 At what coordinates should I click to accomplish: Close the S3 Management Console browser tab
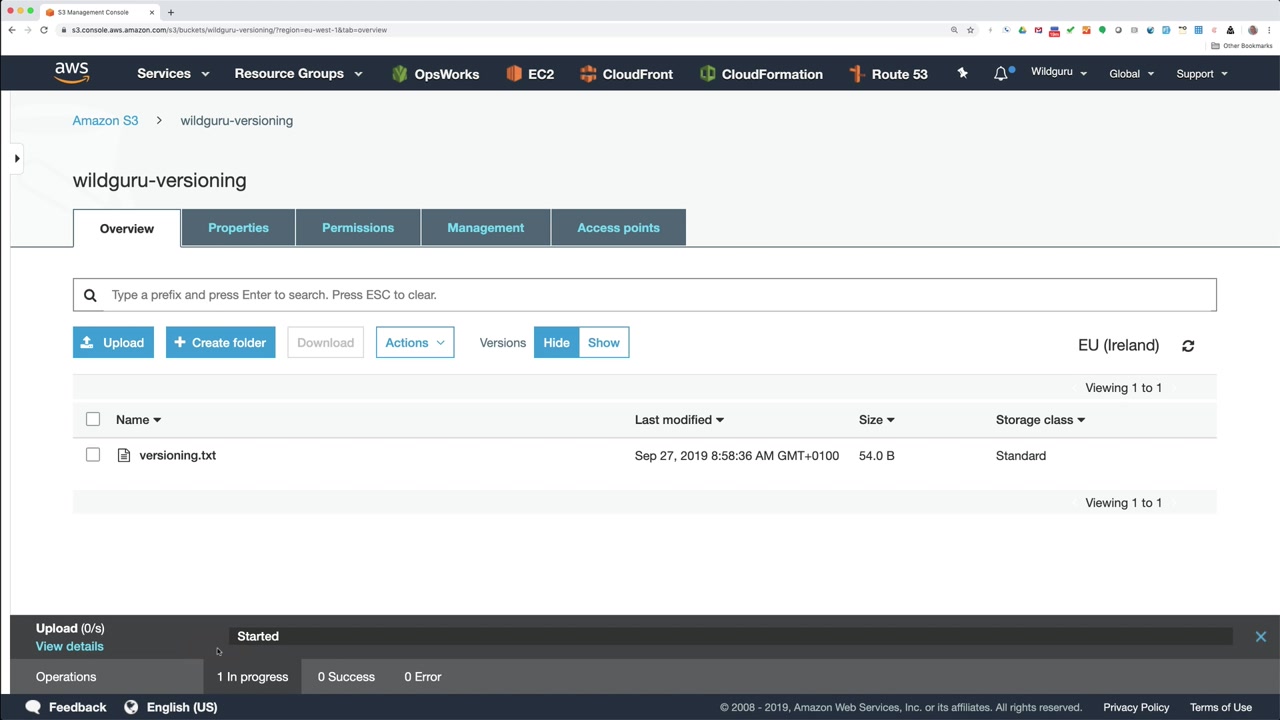coord(152,12)
